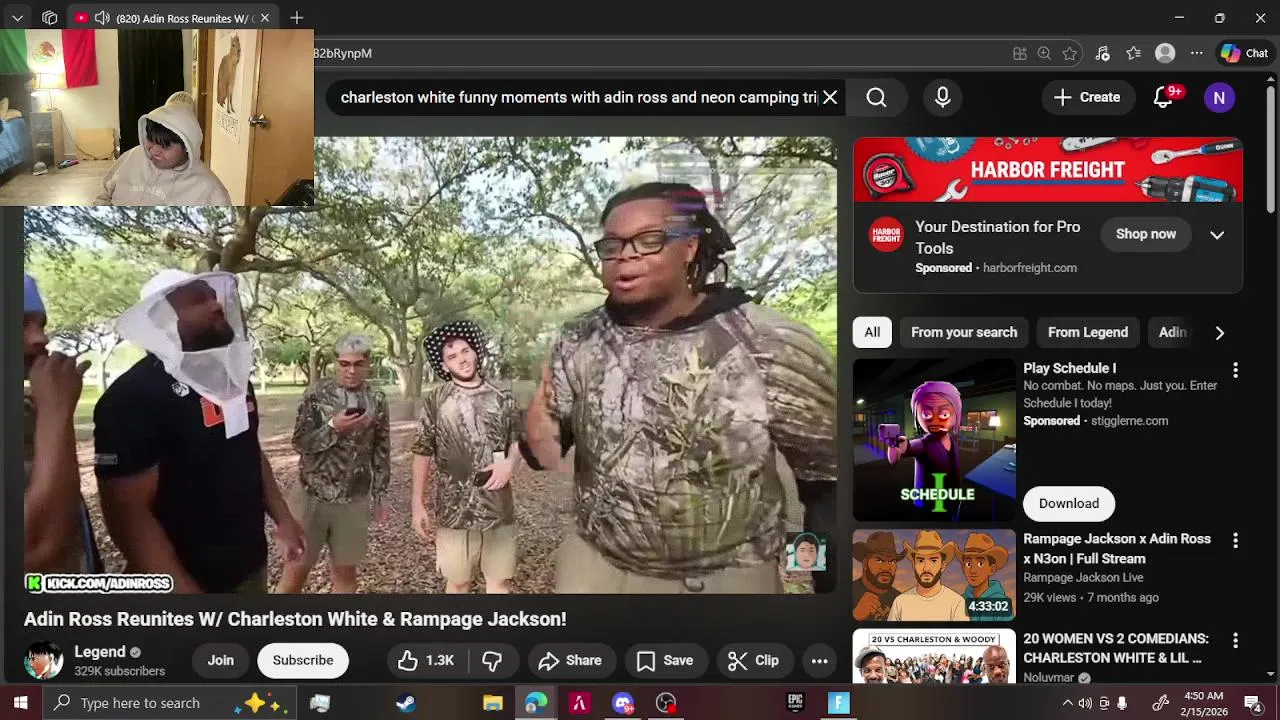Click 'Rampage Jackson Live' channel name

(1083, 578)
